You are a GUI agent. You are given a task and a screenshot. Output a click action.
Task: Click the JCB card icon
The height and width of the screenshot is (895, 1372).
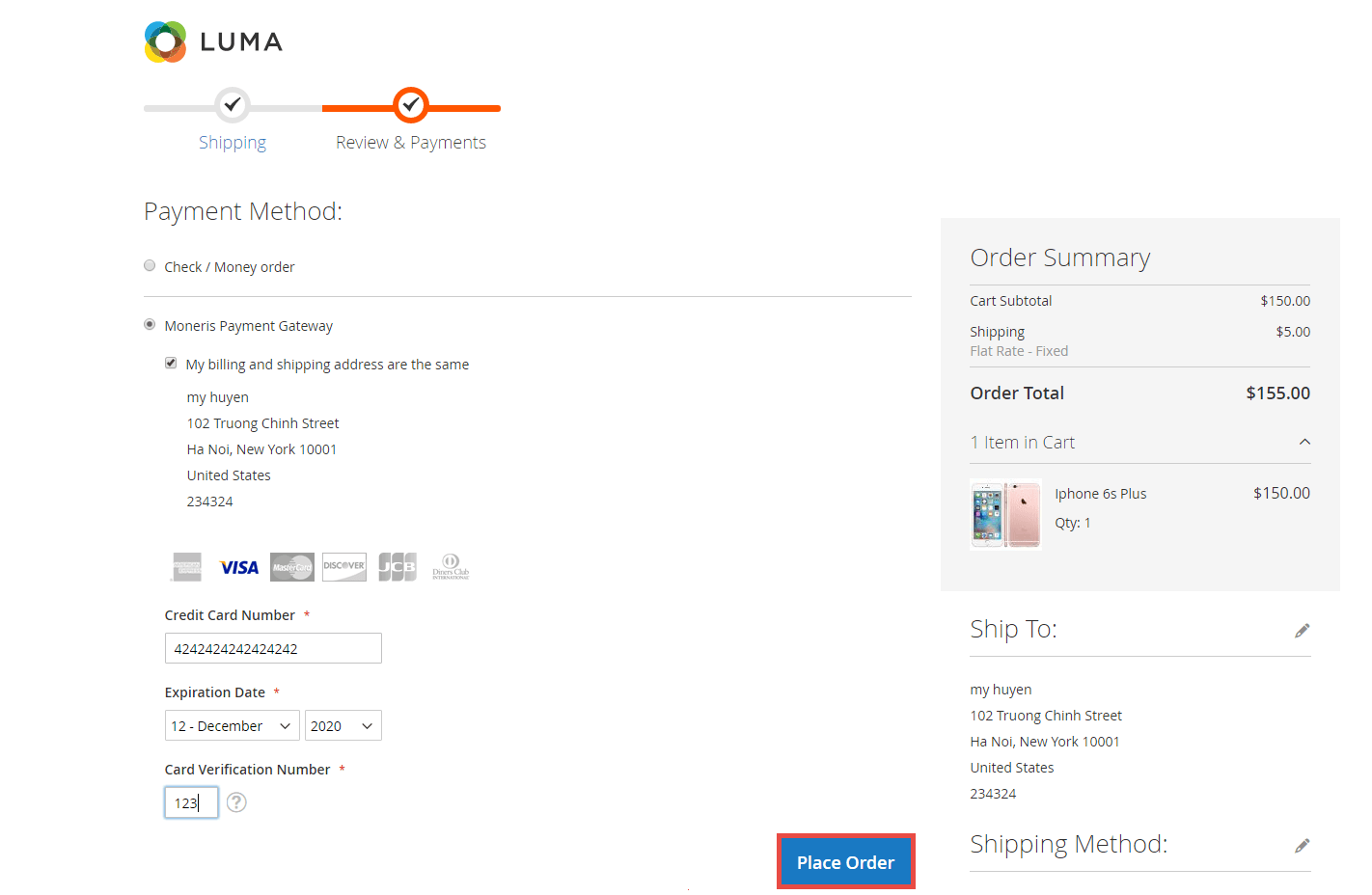pyautogui.click(x=398, y=567)
